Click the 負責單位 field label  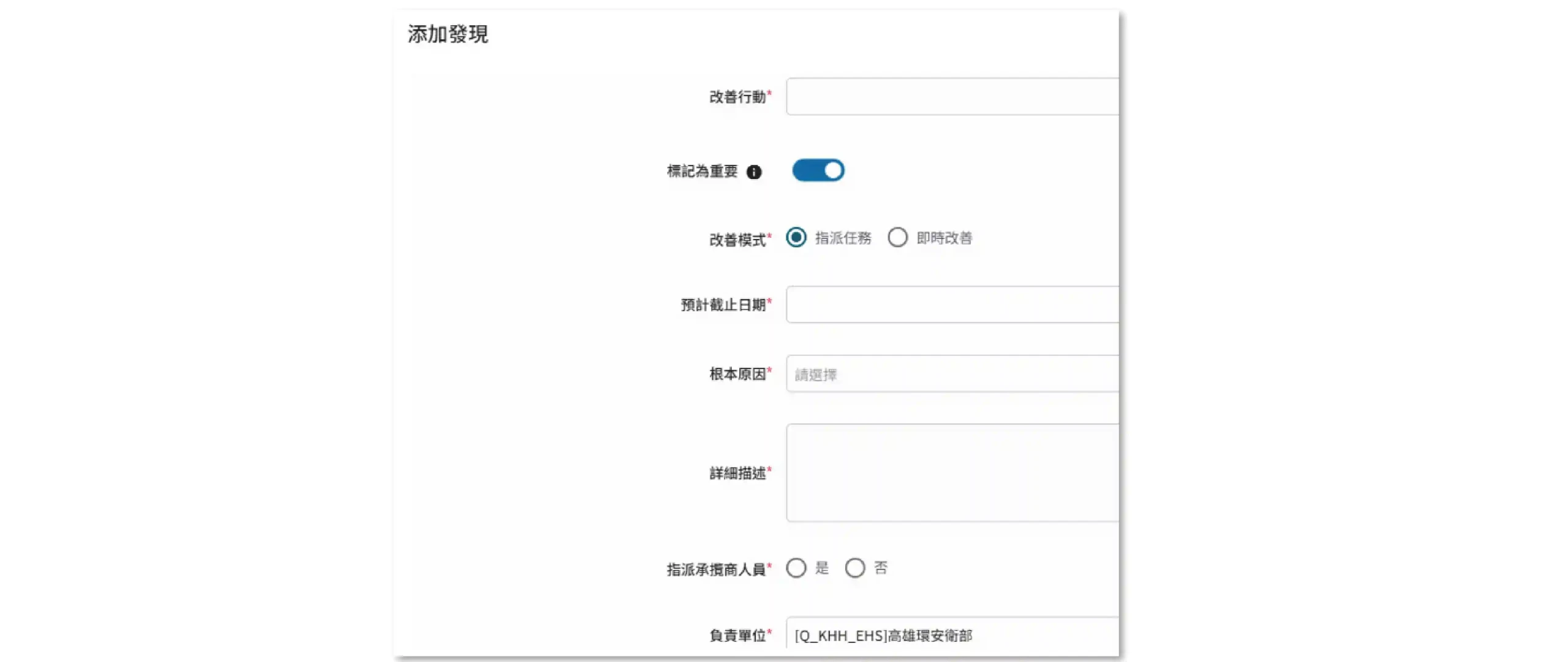click(x=737, y=636)
